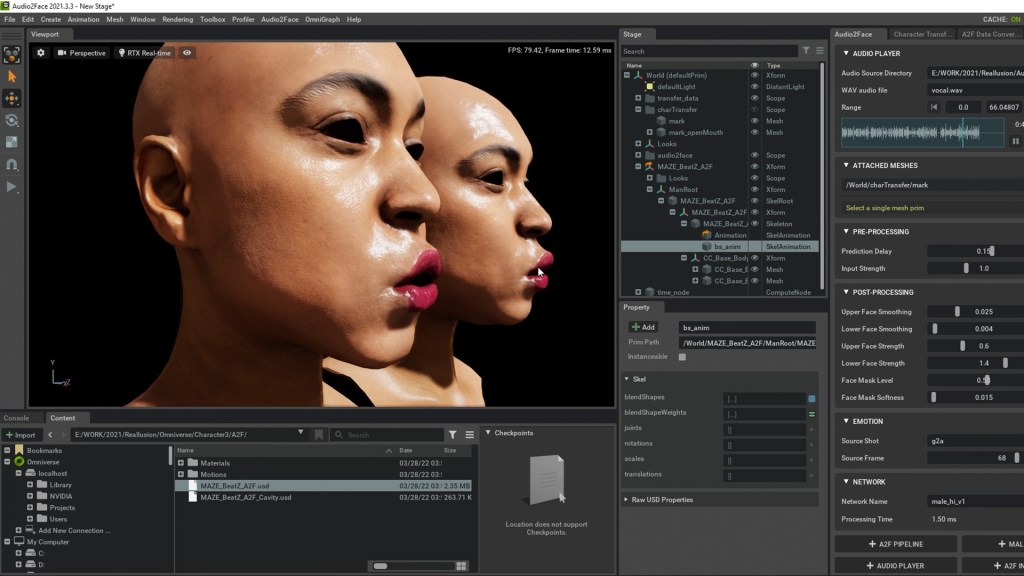Pick the Rotate tool in left toolbar

coord(12,120)
